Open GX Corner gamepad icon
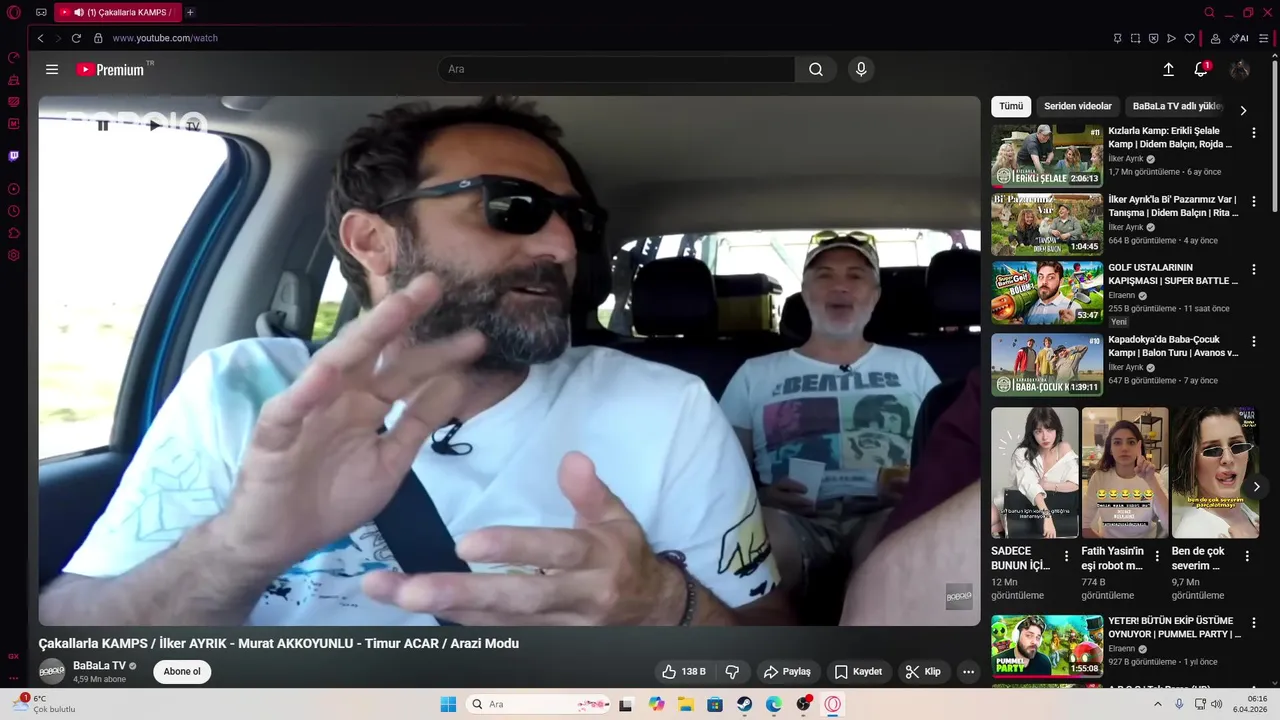1280x720 pixels. click(x=41, y=13)
